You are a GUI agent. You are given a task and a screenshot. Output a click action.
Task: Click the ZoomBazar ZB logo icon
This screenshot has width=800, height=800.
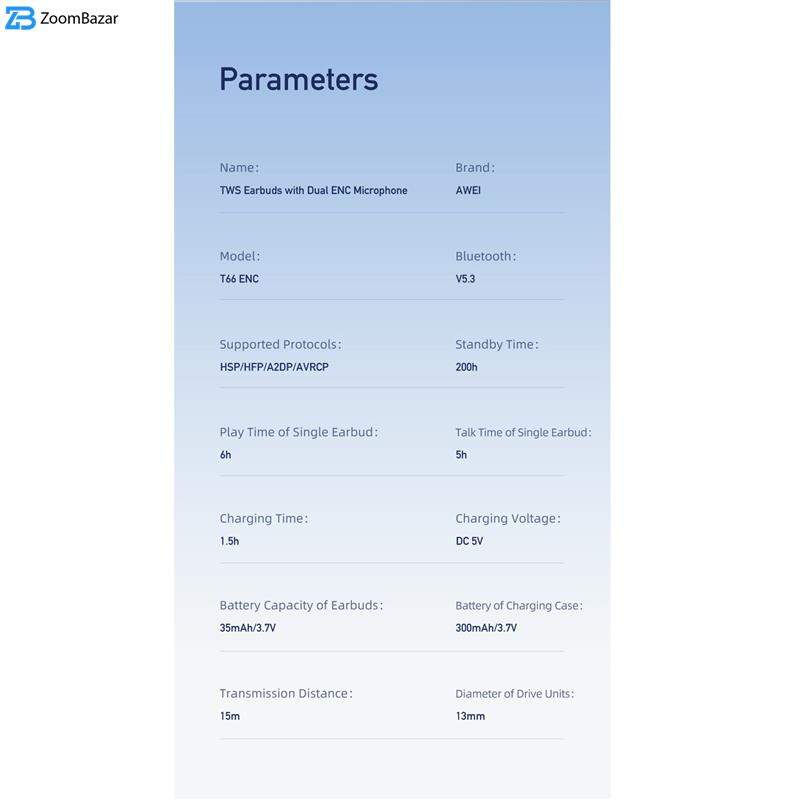(20, 18)
